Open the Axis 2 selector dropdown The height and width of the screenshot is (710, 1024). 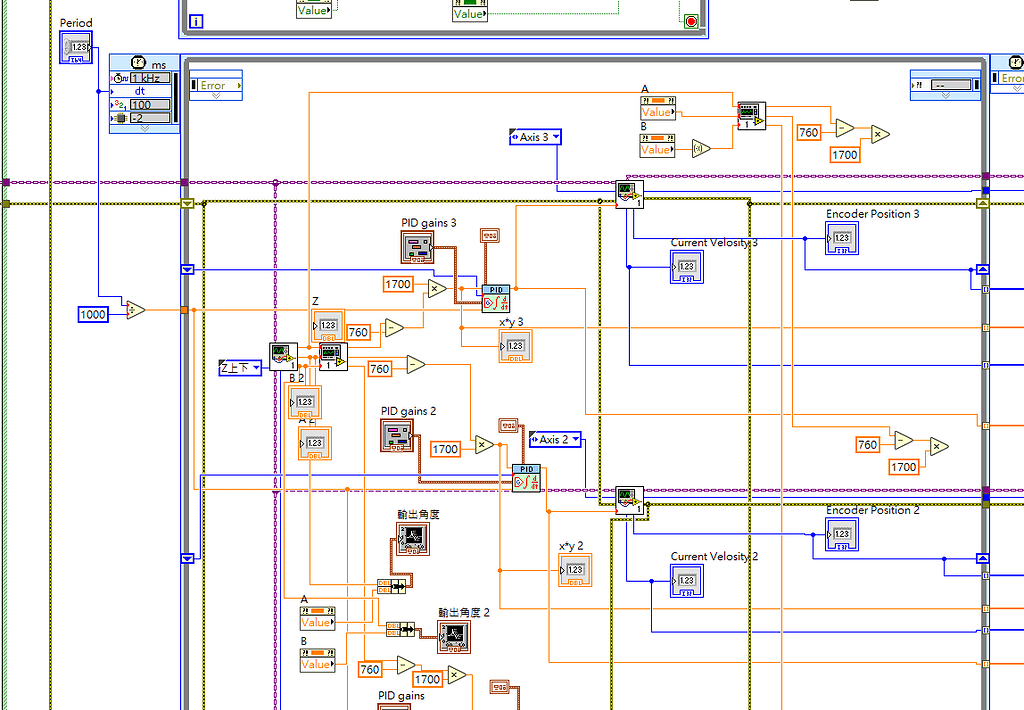tap(556, 438)
